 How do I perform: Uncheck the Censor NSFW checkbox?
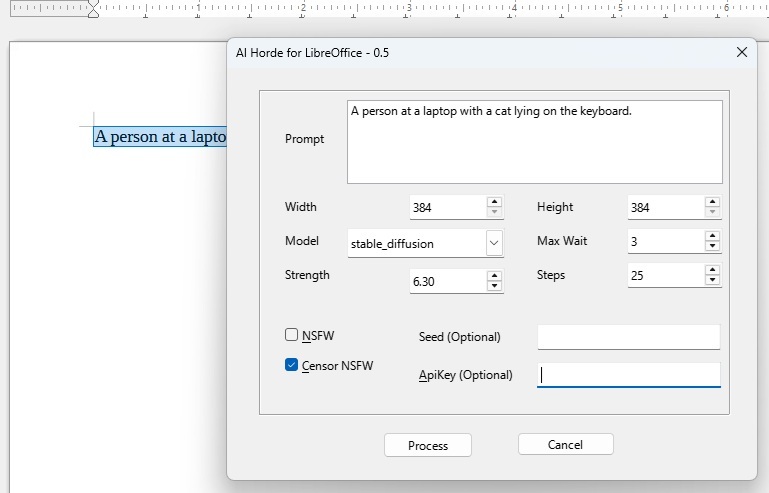[291, 364]
